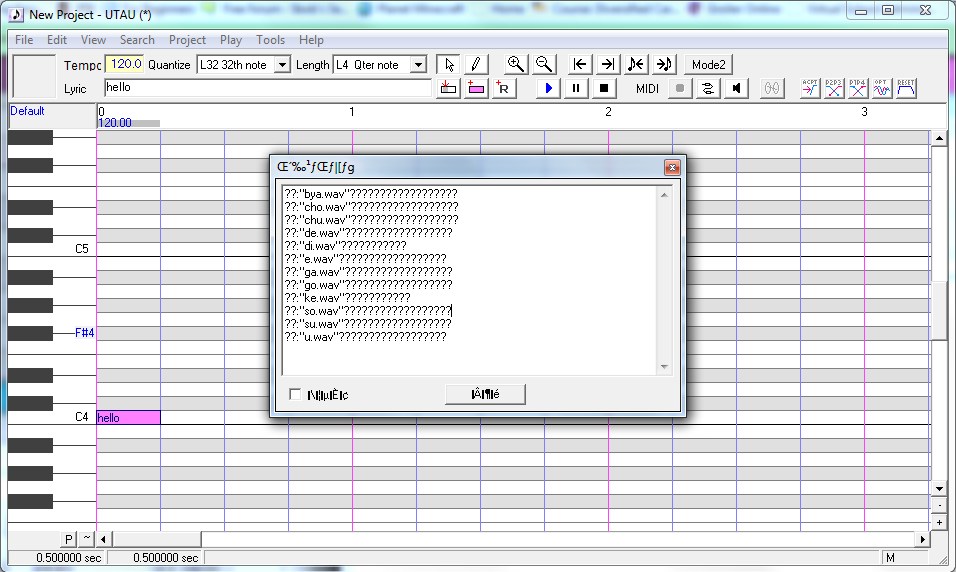Select the arrow pointer tool
This screenshot has height=572, width=956.
tap(449, 65)
